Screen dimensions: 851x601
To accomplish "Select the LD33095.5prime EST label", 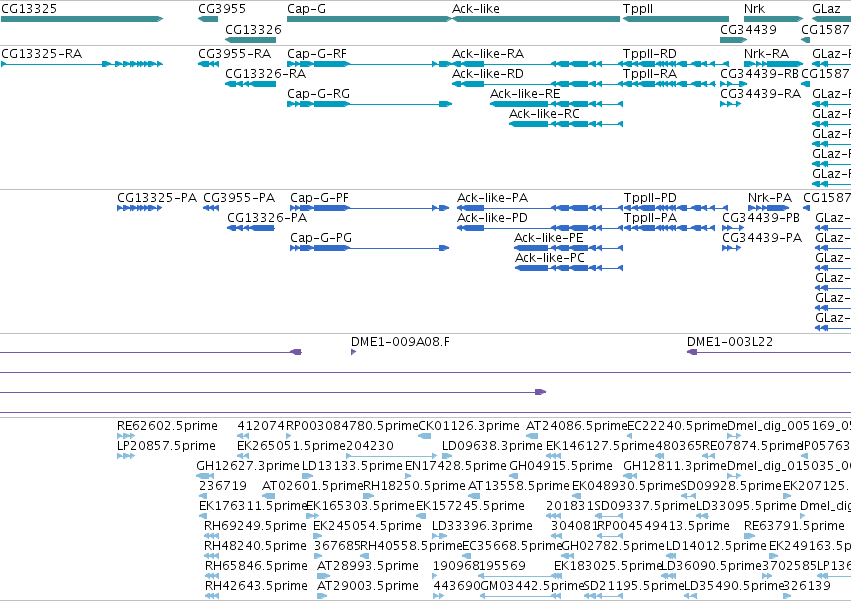I will pyautogui.click(x=746, y=505).
